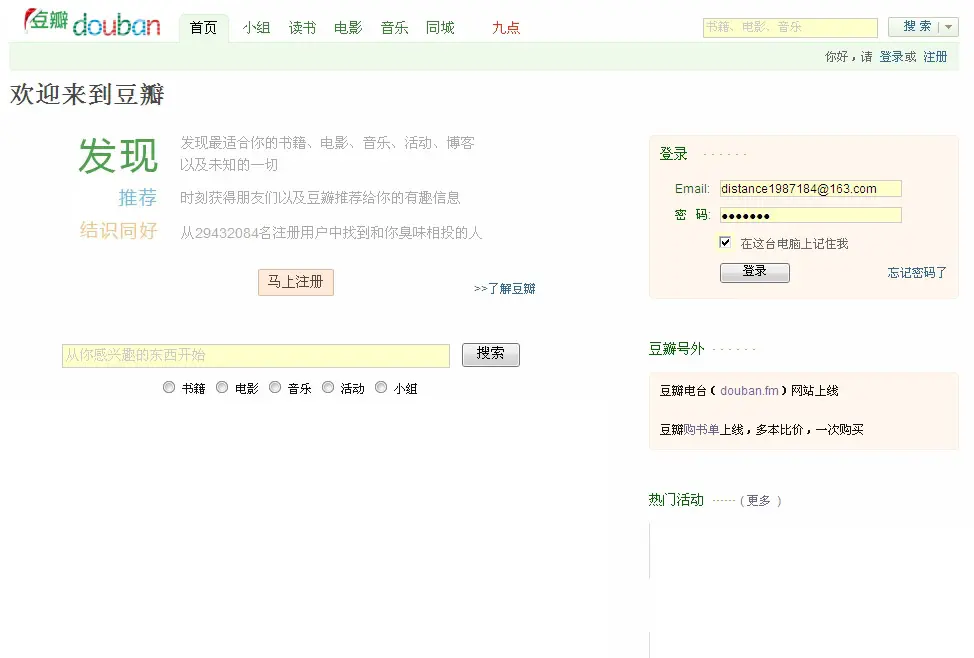The image size is (974, 658).
Task: Pick the 小组 radio button
Action: click(381, 388)
